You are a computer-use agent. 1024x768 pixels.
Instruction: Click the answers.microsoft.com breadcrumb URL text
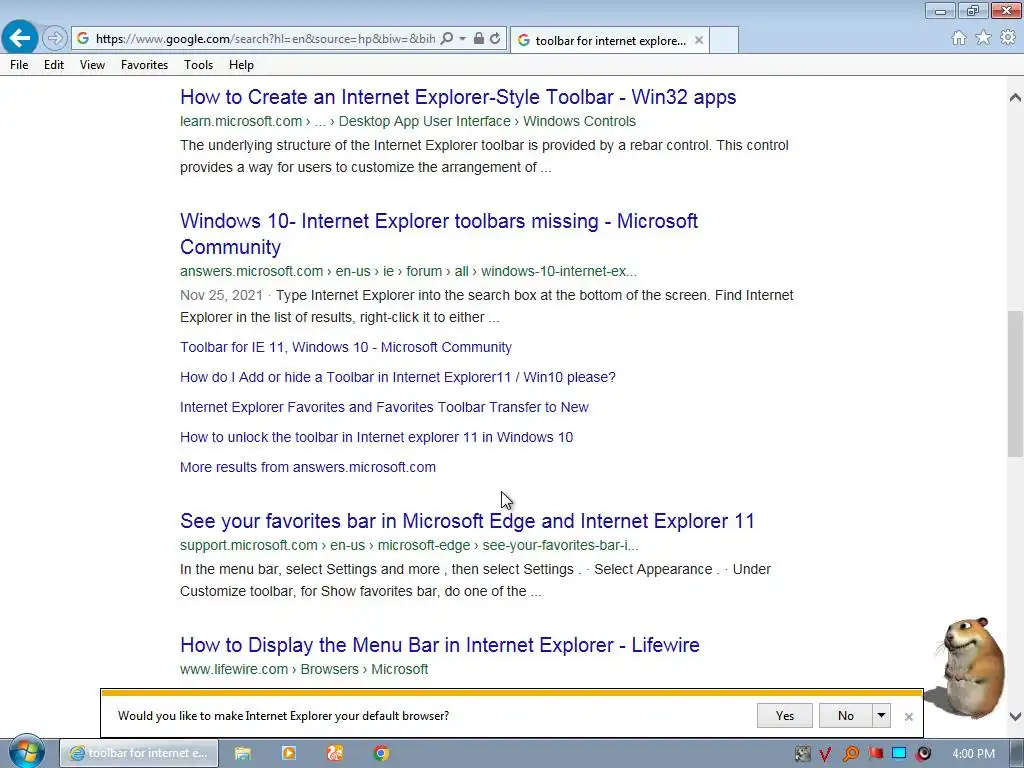click(x=408, y=272)
